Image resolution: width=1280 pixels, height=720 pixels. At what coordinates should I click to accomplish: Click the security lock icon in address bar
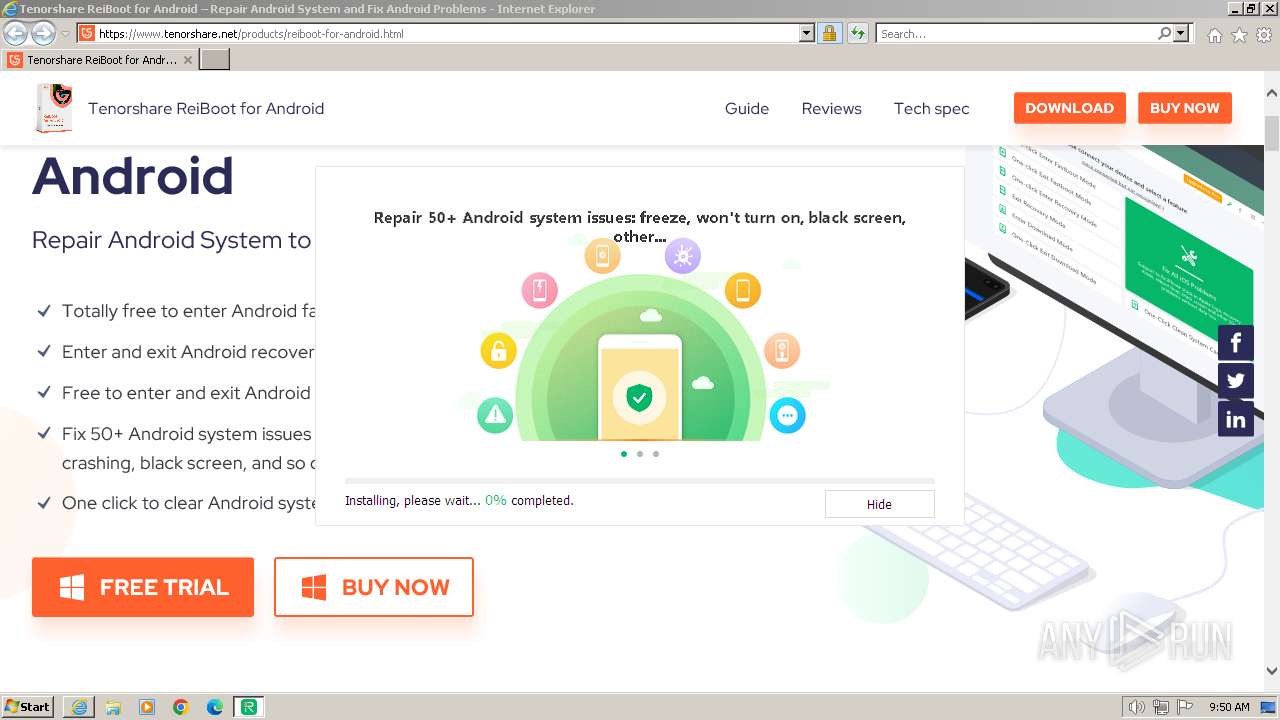tap(829, 33)
